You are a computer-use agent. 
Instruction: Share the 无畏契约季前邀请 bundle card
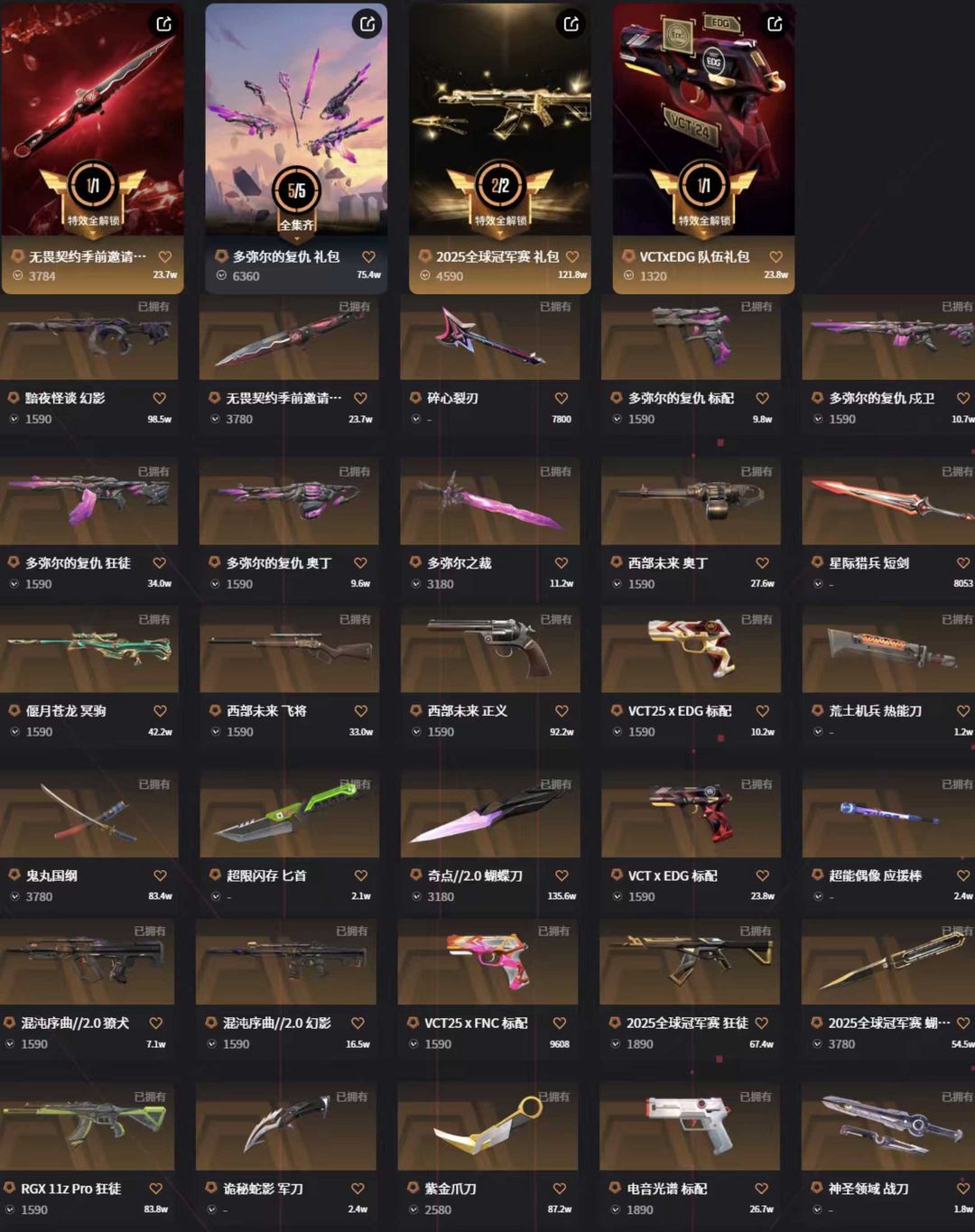coord(163,23)
